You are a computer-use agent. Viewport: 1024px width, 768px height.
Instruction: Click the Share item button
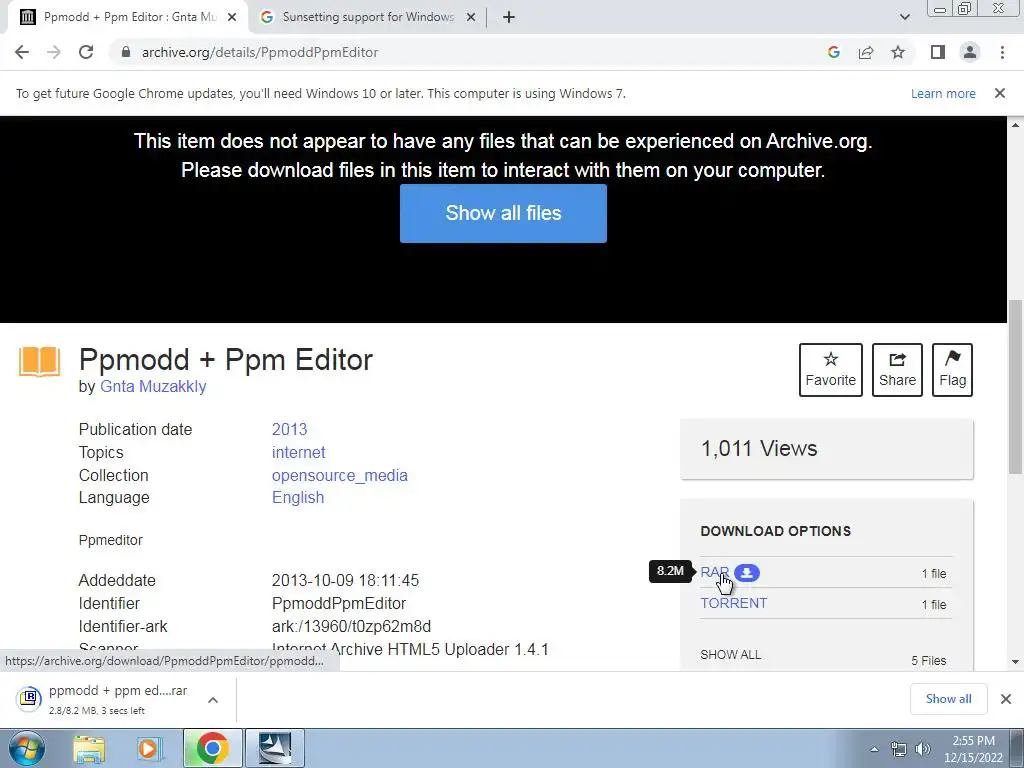(x=897, y=370)
